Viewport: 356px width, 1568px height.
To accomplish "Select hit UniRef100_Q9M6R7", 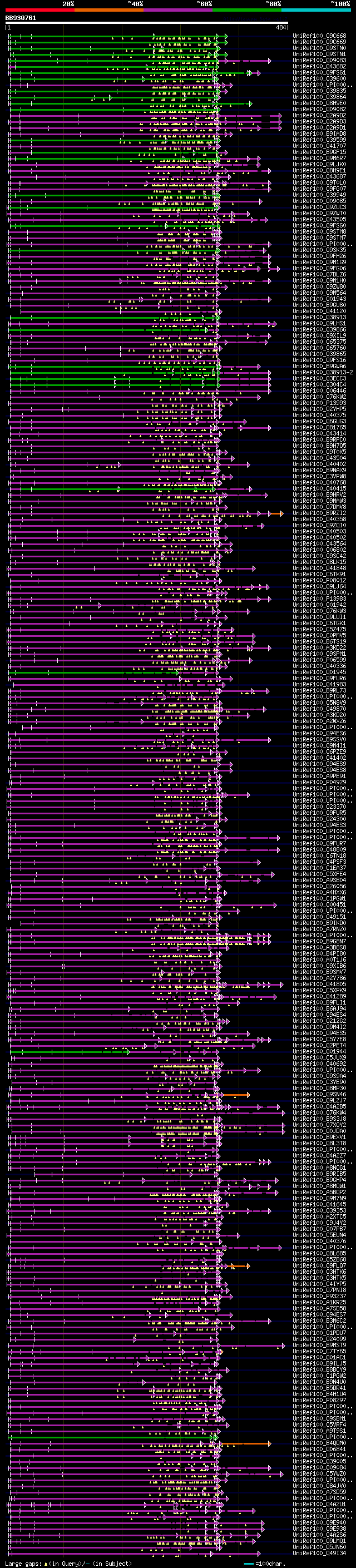I will 319,159.
